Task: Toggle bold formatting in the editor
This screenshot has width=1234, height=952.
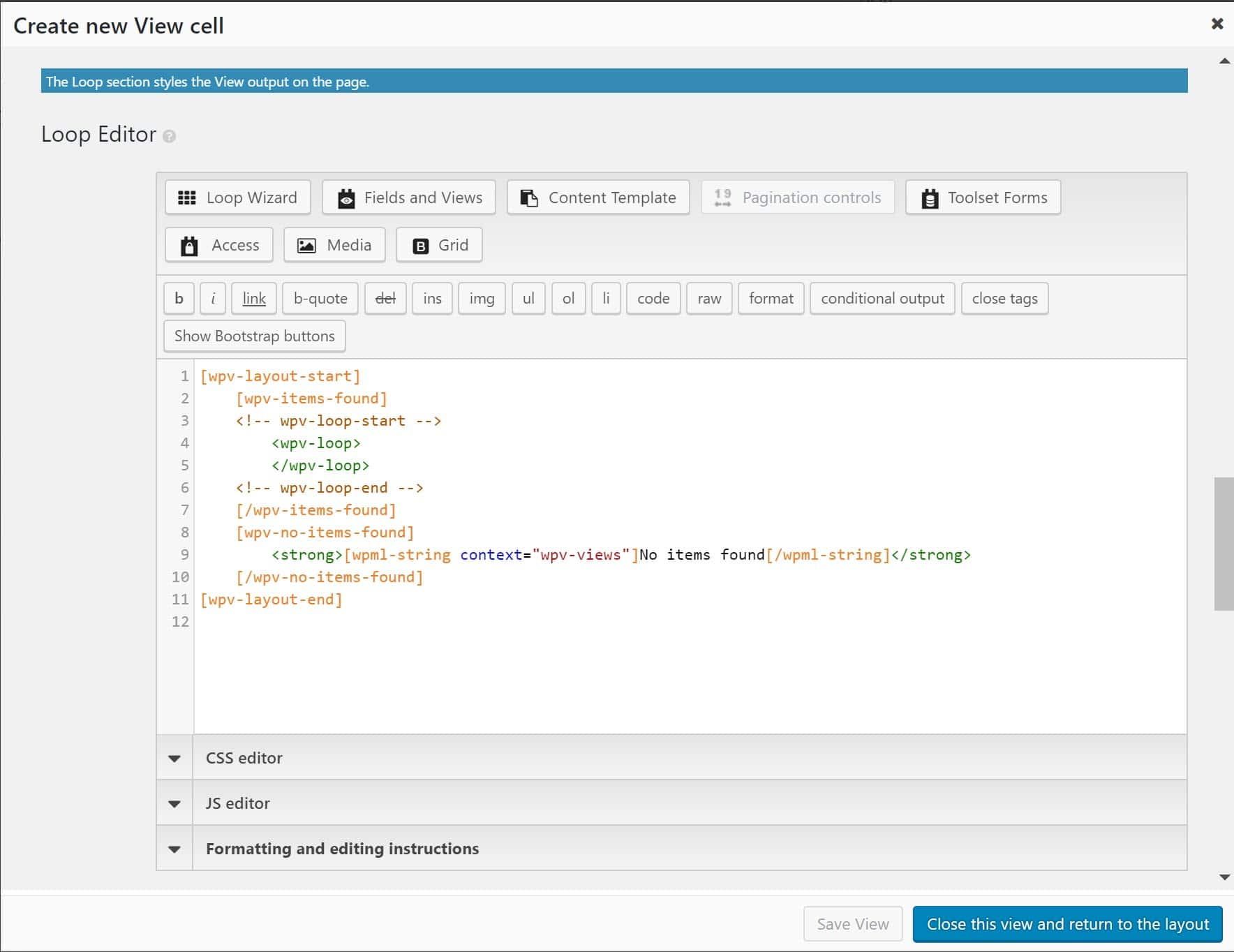Action: pos(179,298)
